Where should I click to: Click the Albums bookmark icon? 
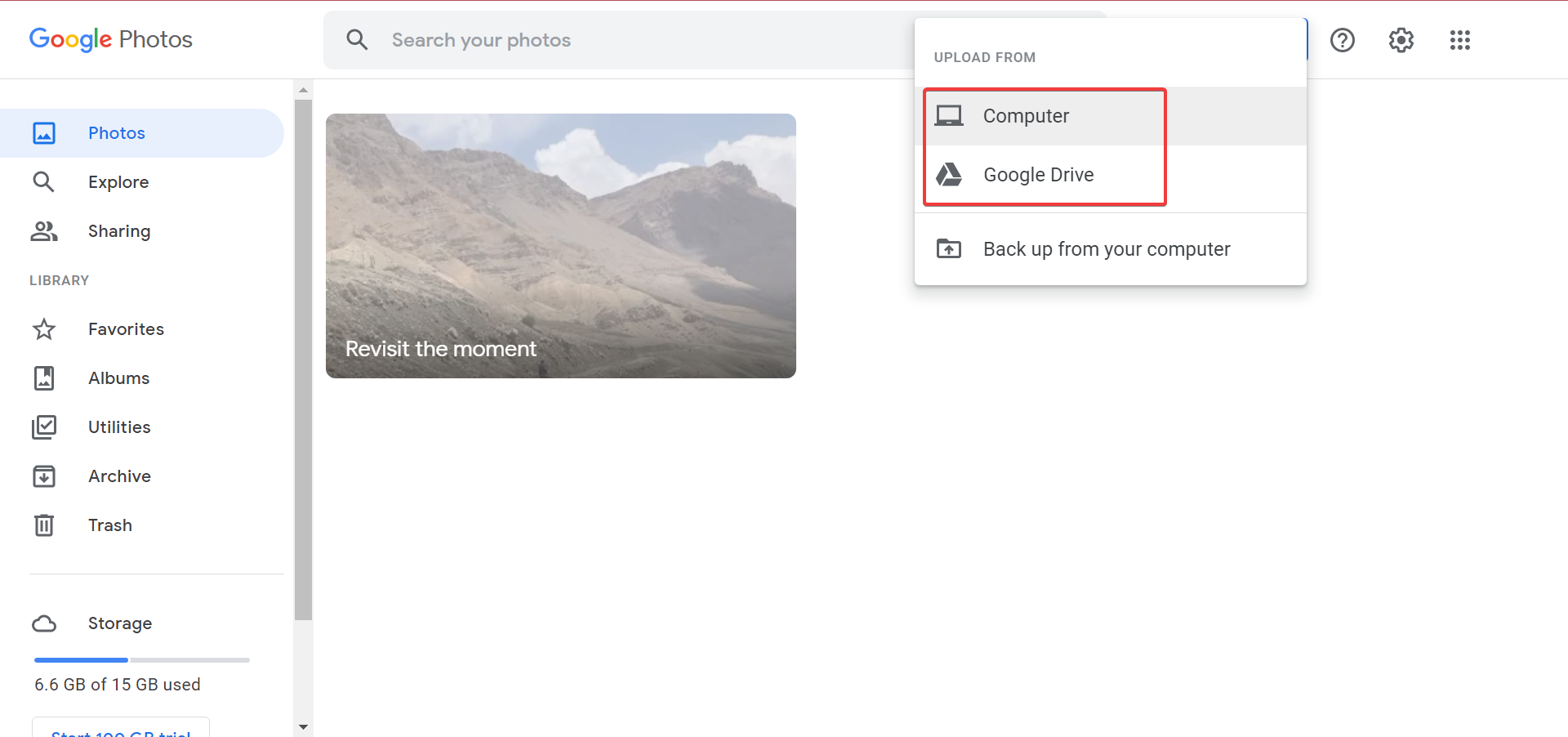pos(44,378)
